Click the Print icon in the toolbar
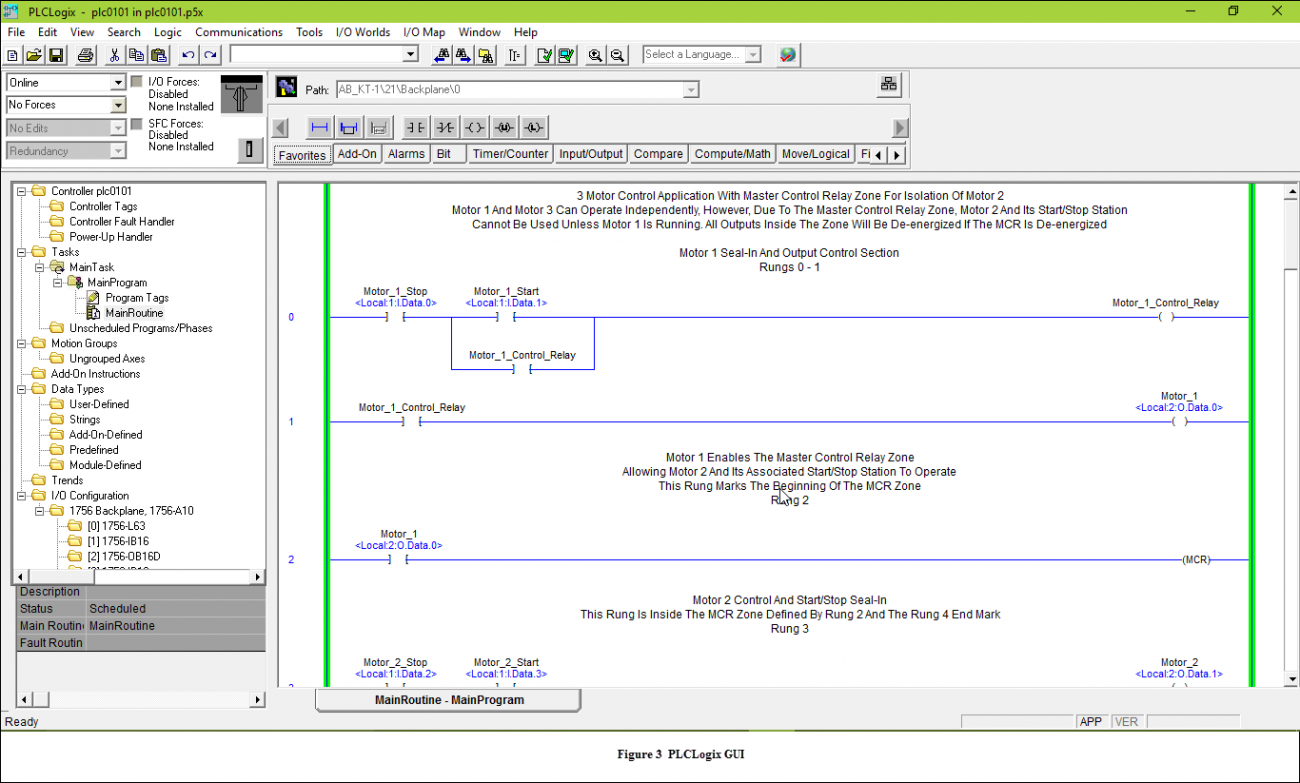The width and height of the screenshot is (1300, 783). click(x=86, y=55)
